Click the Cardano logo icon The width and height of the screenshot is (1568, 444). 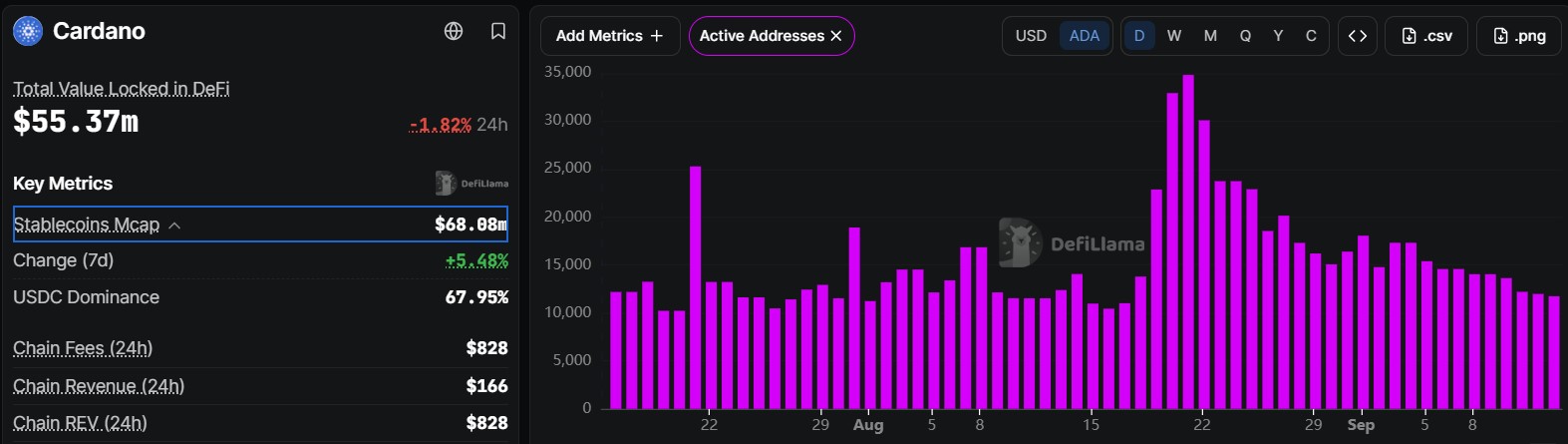(x=28, y=31)
